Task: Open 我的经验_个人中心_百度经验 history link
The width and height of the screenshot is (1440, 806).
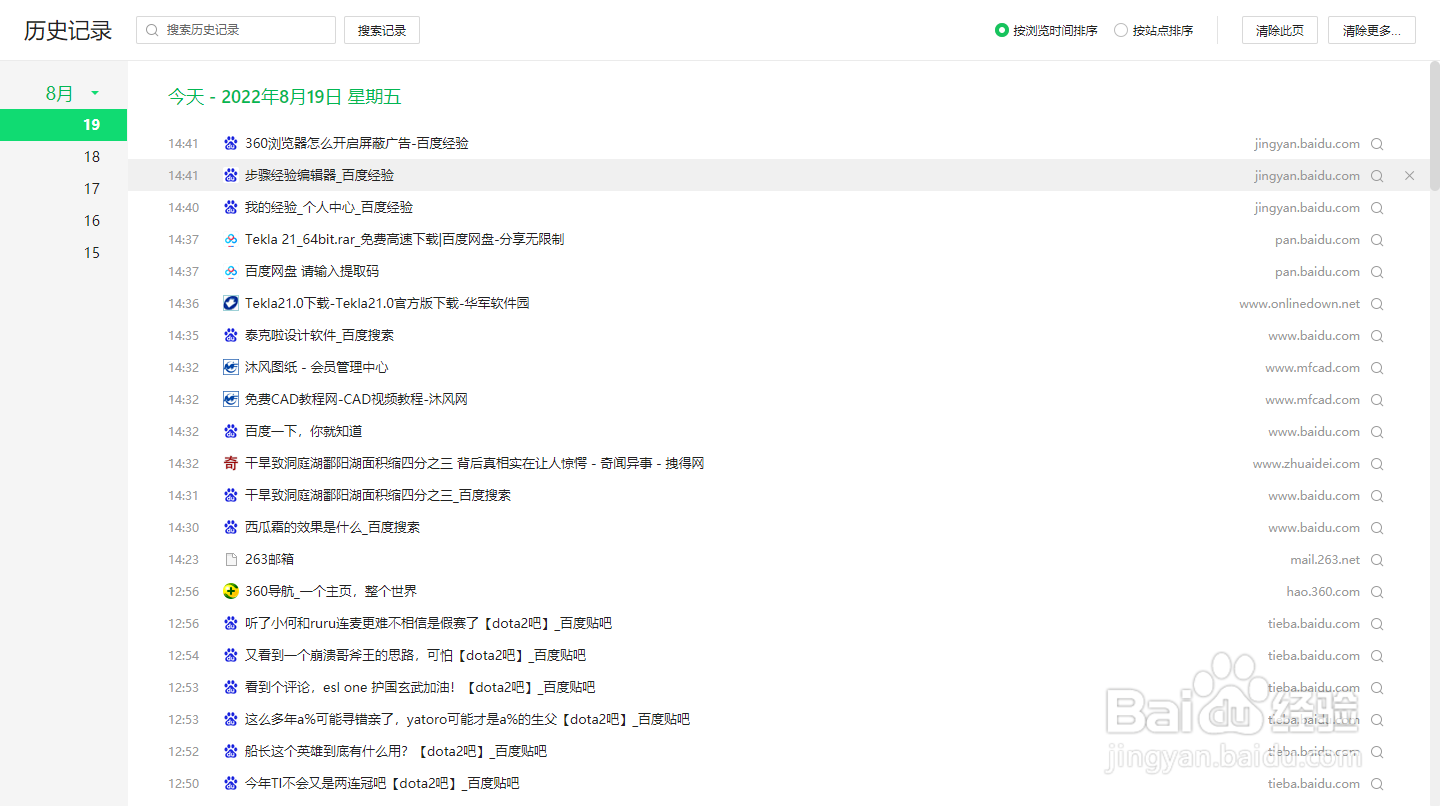Action: (329, 207)
